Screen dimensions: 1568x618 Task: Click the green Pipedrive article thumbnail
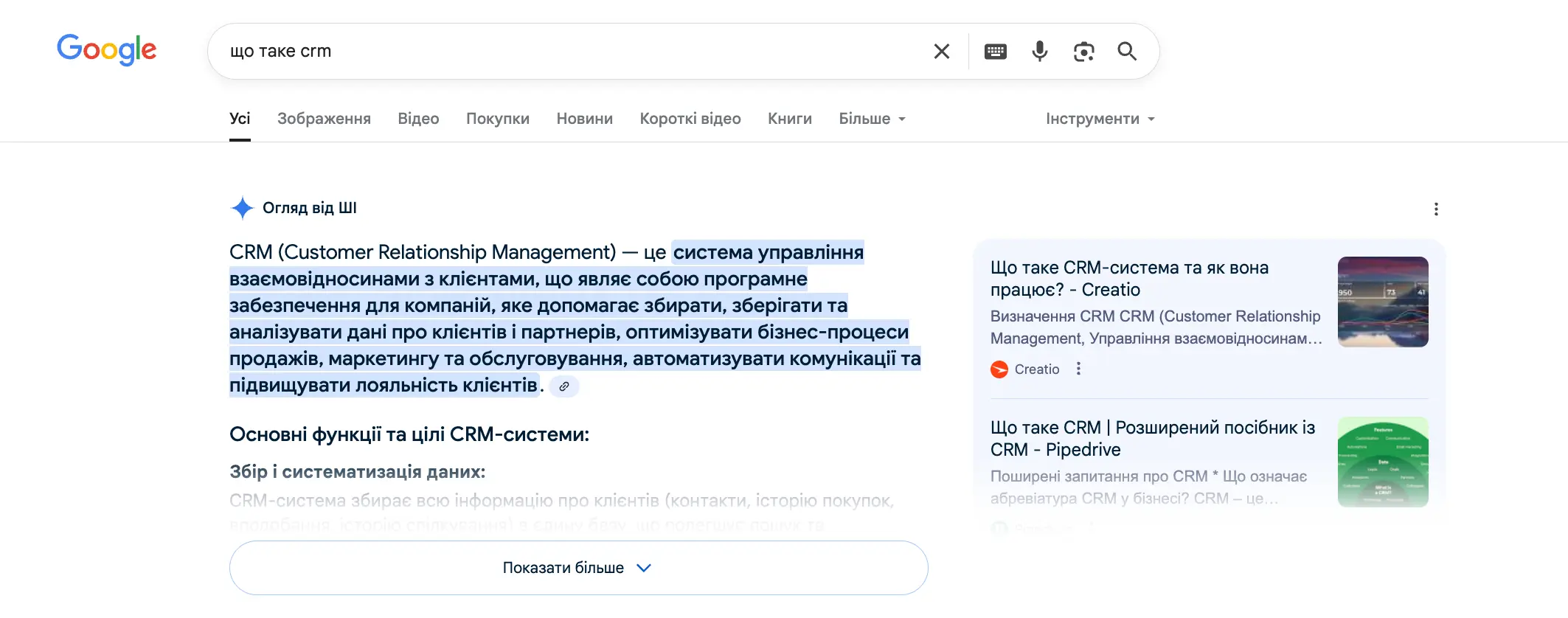(1383, 462)
